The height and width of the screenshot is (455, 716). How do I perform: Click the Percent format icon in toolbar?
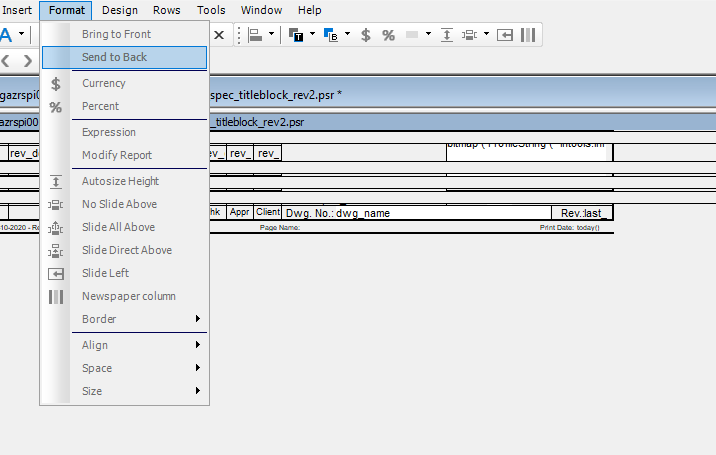[x=388, y=35]
